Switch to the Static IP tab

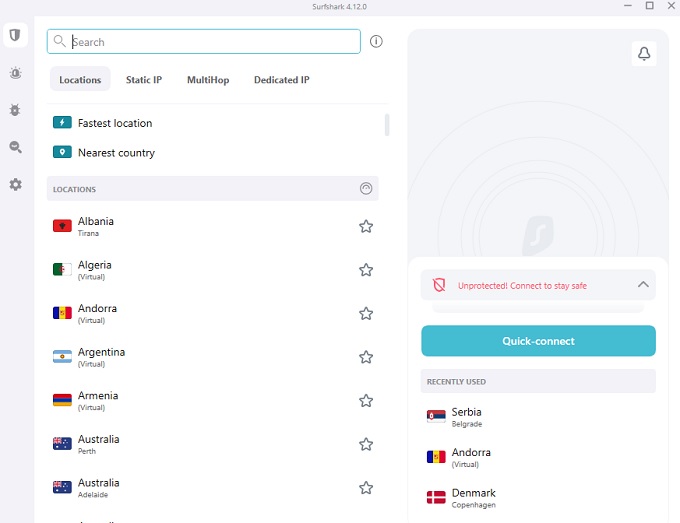(x=144, y=79)
